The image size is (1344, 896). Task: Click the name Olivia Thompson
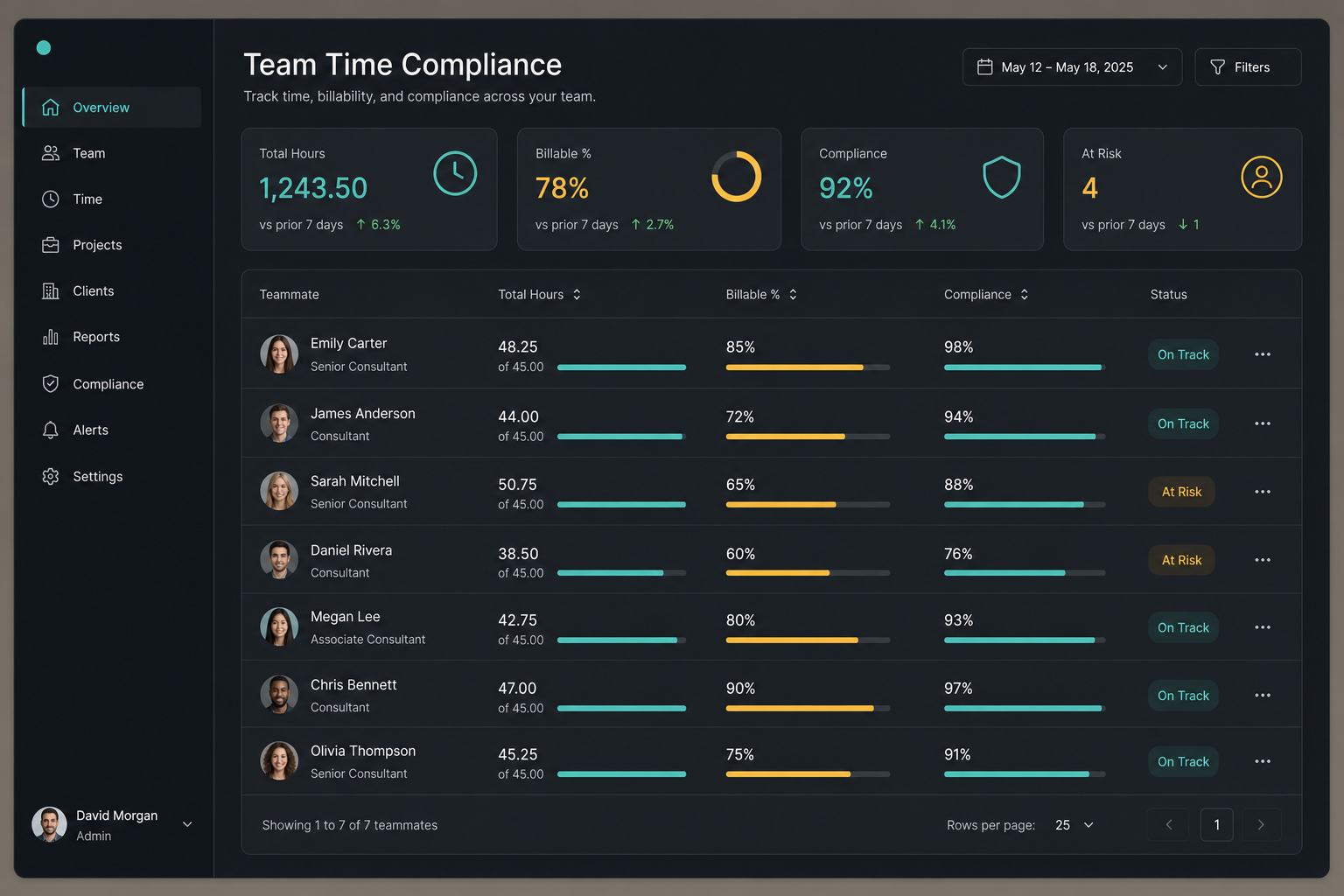[x=362, y=751]
